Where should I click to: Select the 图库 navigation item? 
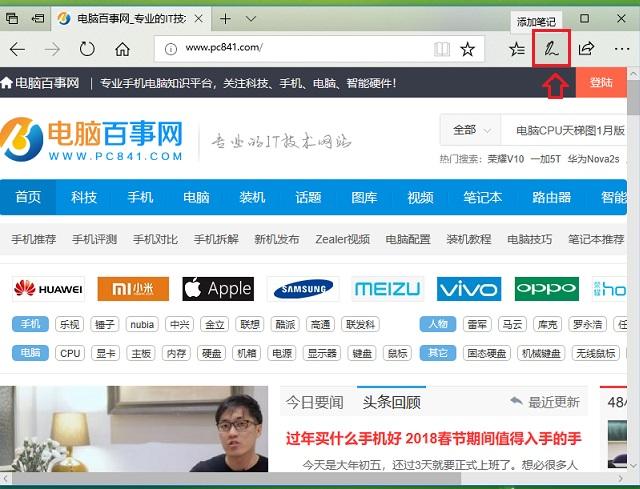pyautogui.click(x=364, y=197)
